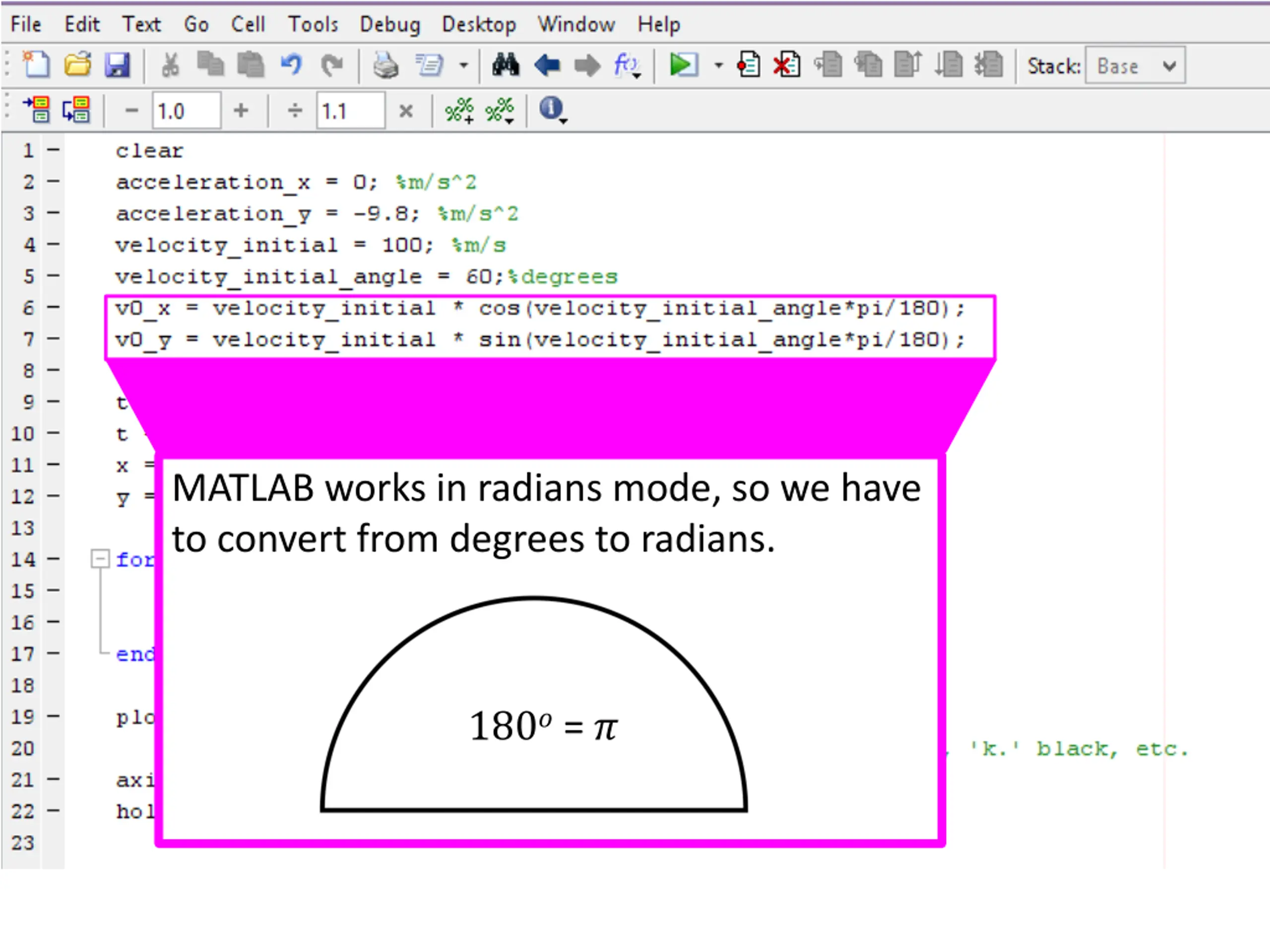Cut selection with scissors icon

tap(170, 64)
